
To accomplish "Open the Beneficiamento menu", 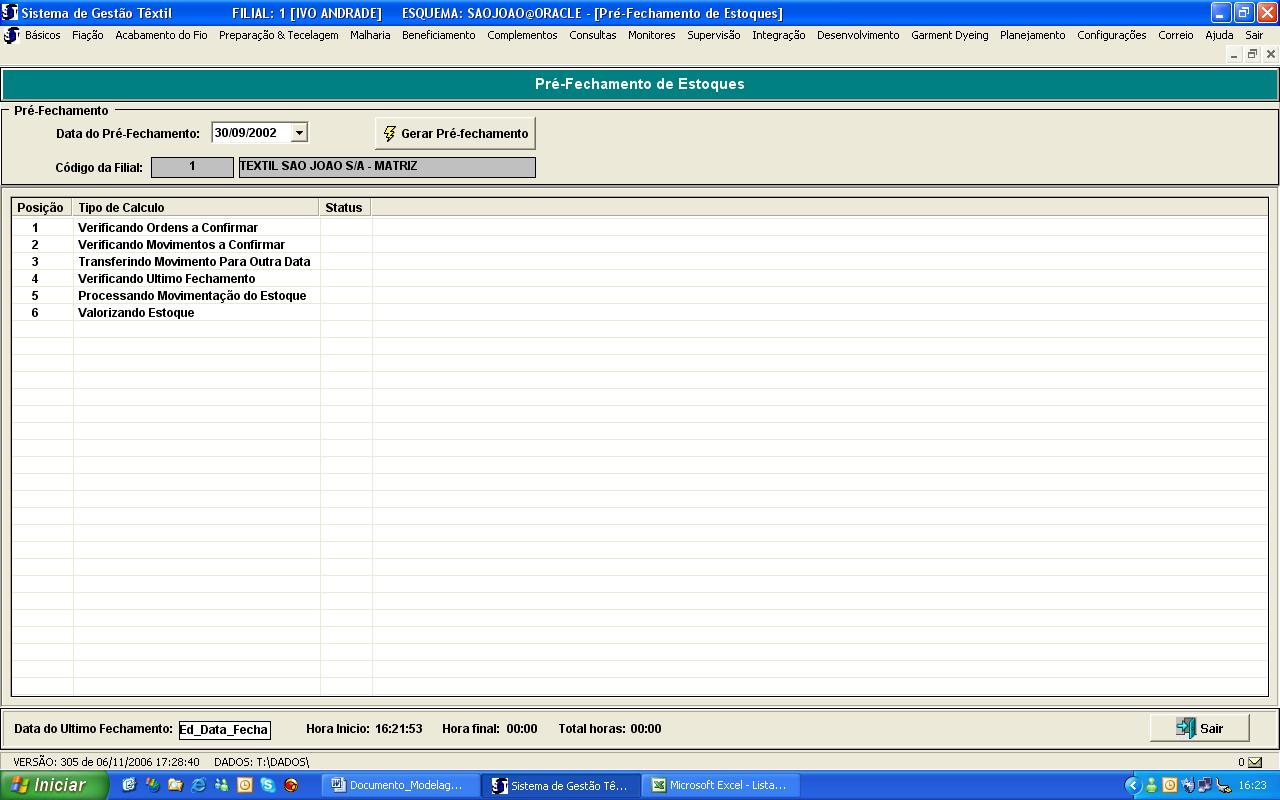I will 438,35.
